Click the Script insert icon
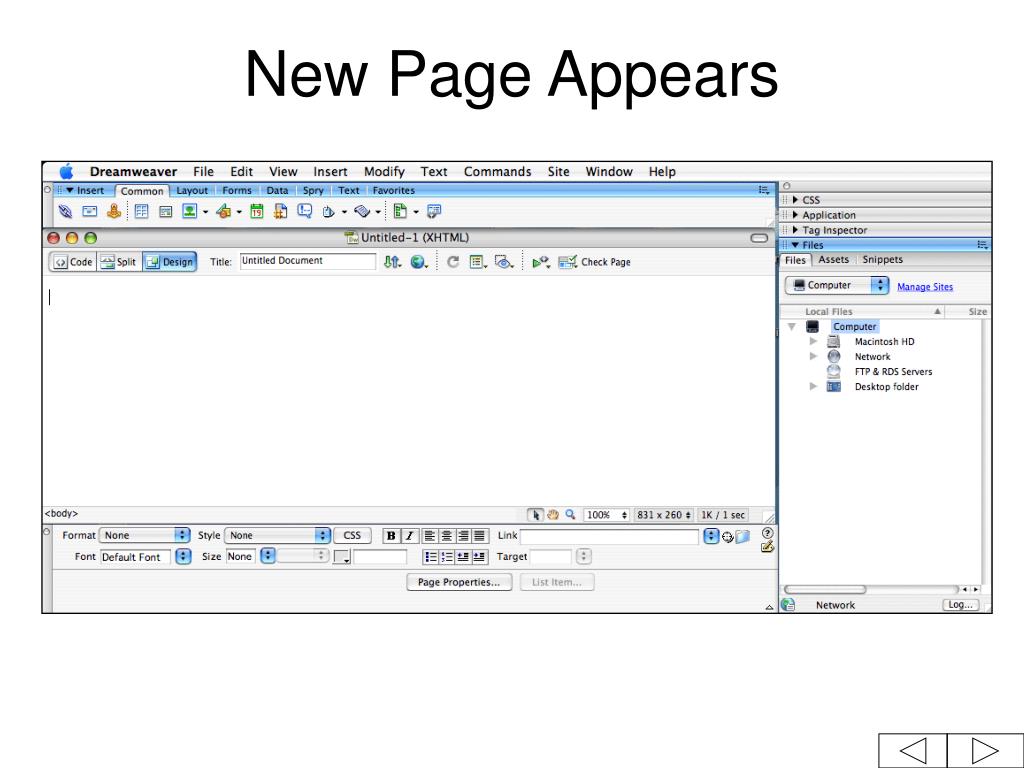Screen dimensions: 1024x768 coord(362,211)
